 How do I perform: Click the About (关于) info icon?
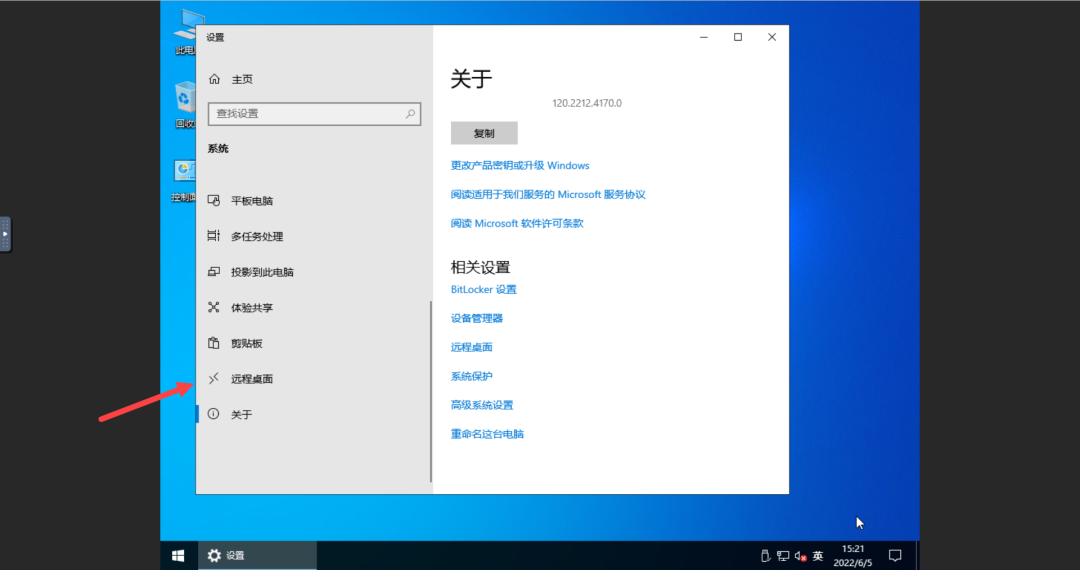click(x=214, y=414)
